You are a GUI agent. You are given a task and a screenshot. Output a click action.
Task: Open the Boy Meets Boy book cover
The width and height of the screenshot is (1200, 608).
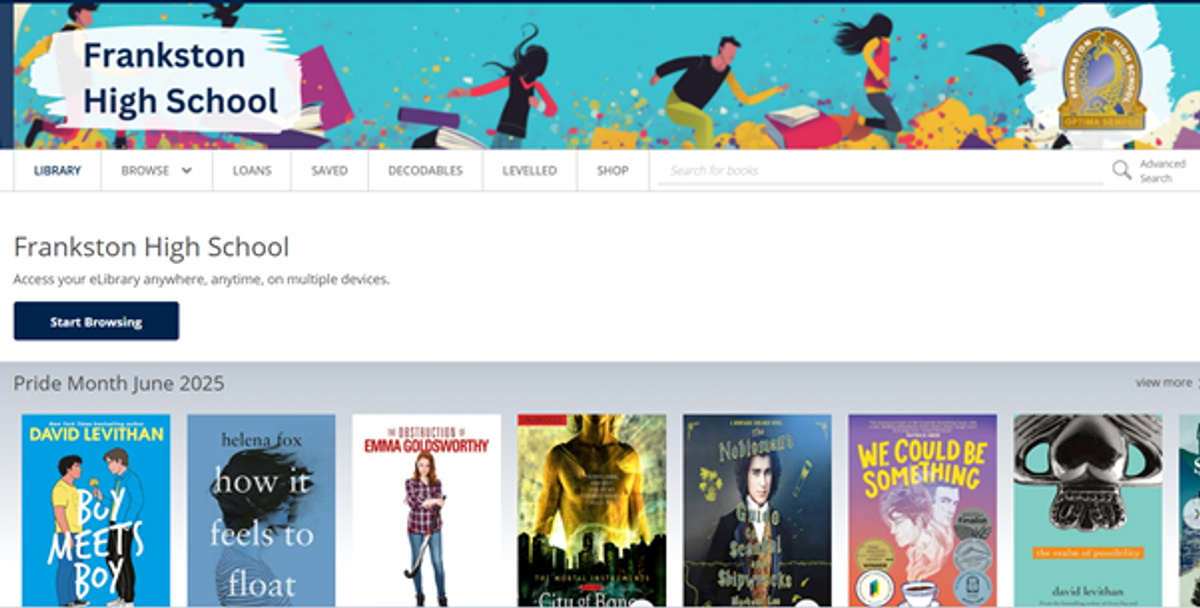click(x=96, y=511)
